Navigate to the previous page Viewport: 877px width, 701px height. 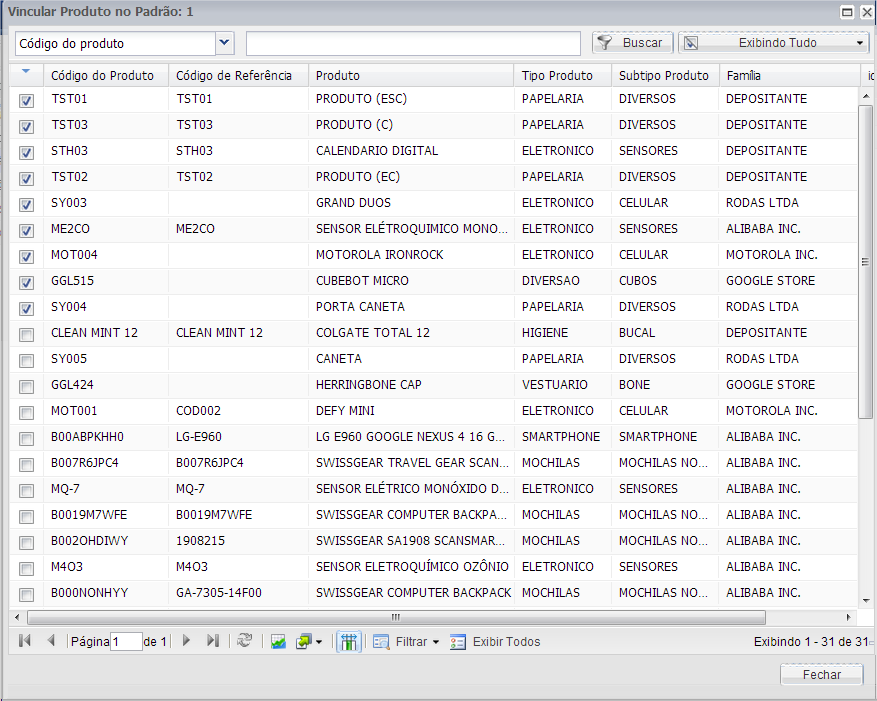51,641
